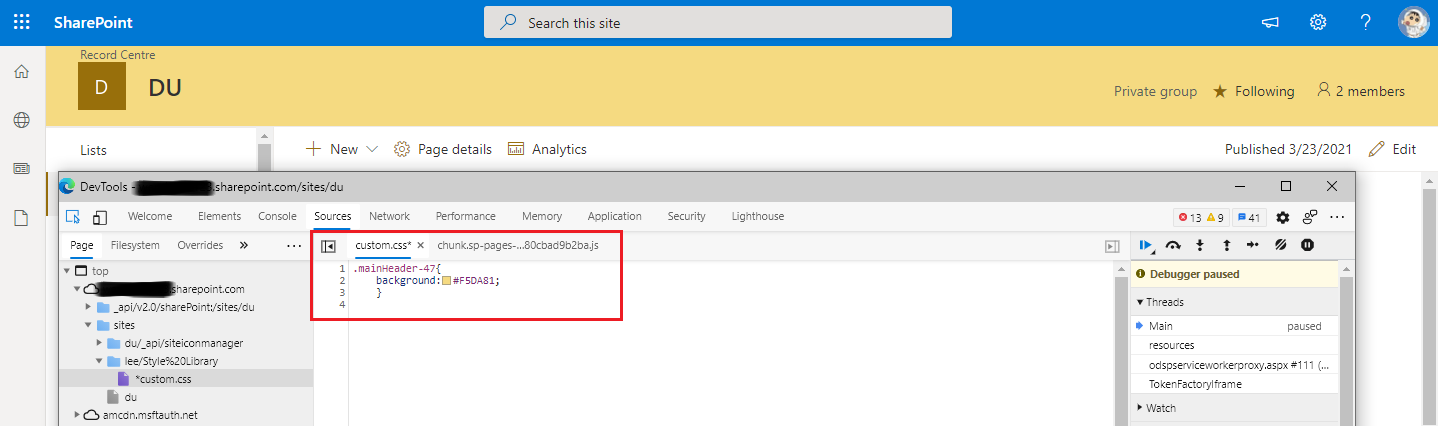The height and width of the screenshot is (426, 1438).
Task: Open navigator pane ellipsis menu
Action: (x=293, y=245)
